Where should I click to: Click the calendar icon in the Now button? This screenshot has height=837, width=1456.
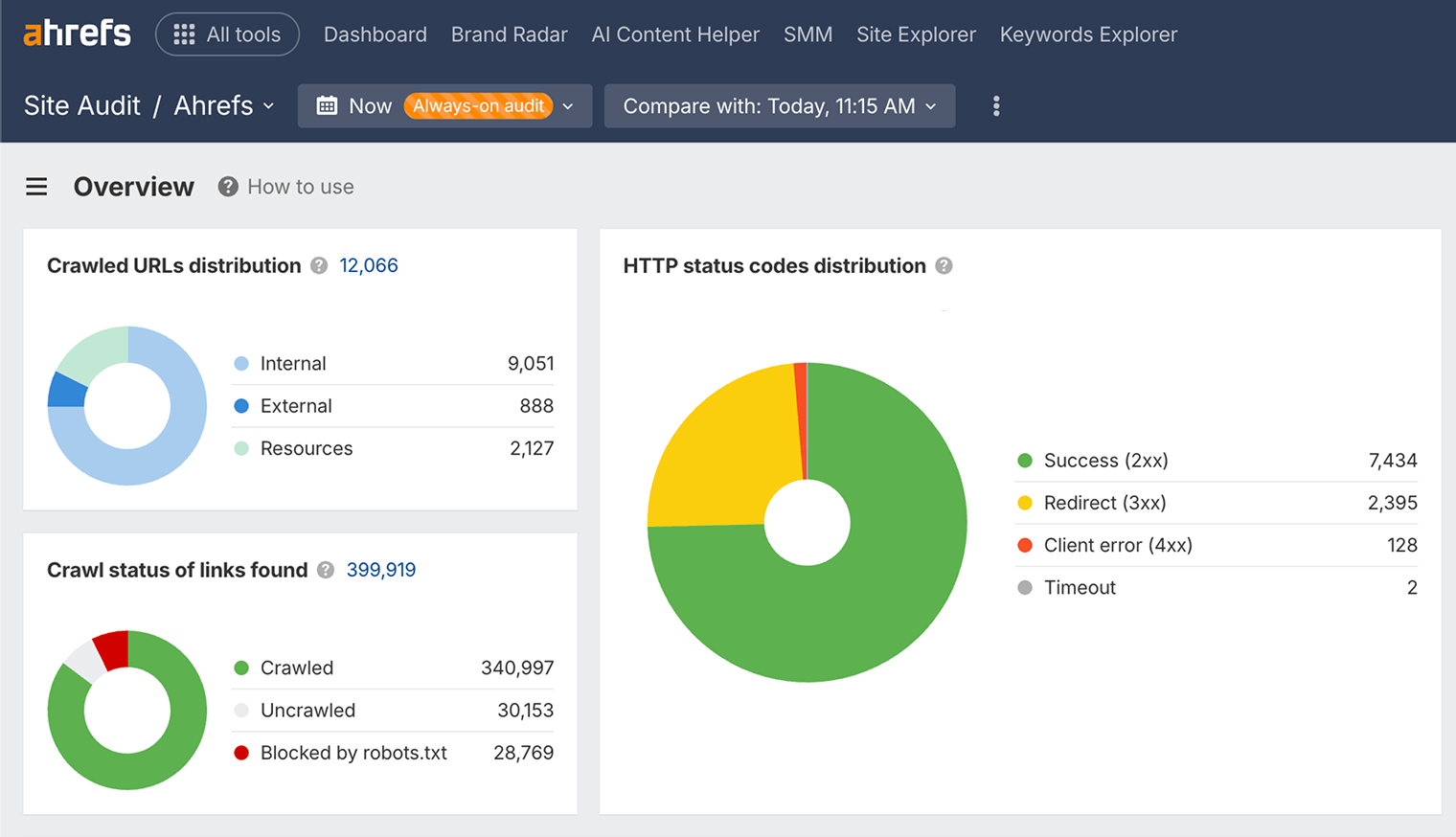pos(327,105)
